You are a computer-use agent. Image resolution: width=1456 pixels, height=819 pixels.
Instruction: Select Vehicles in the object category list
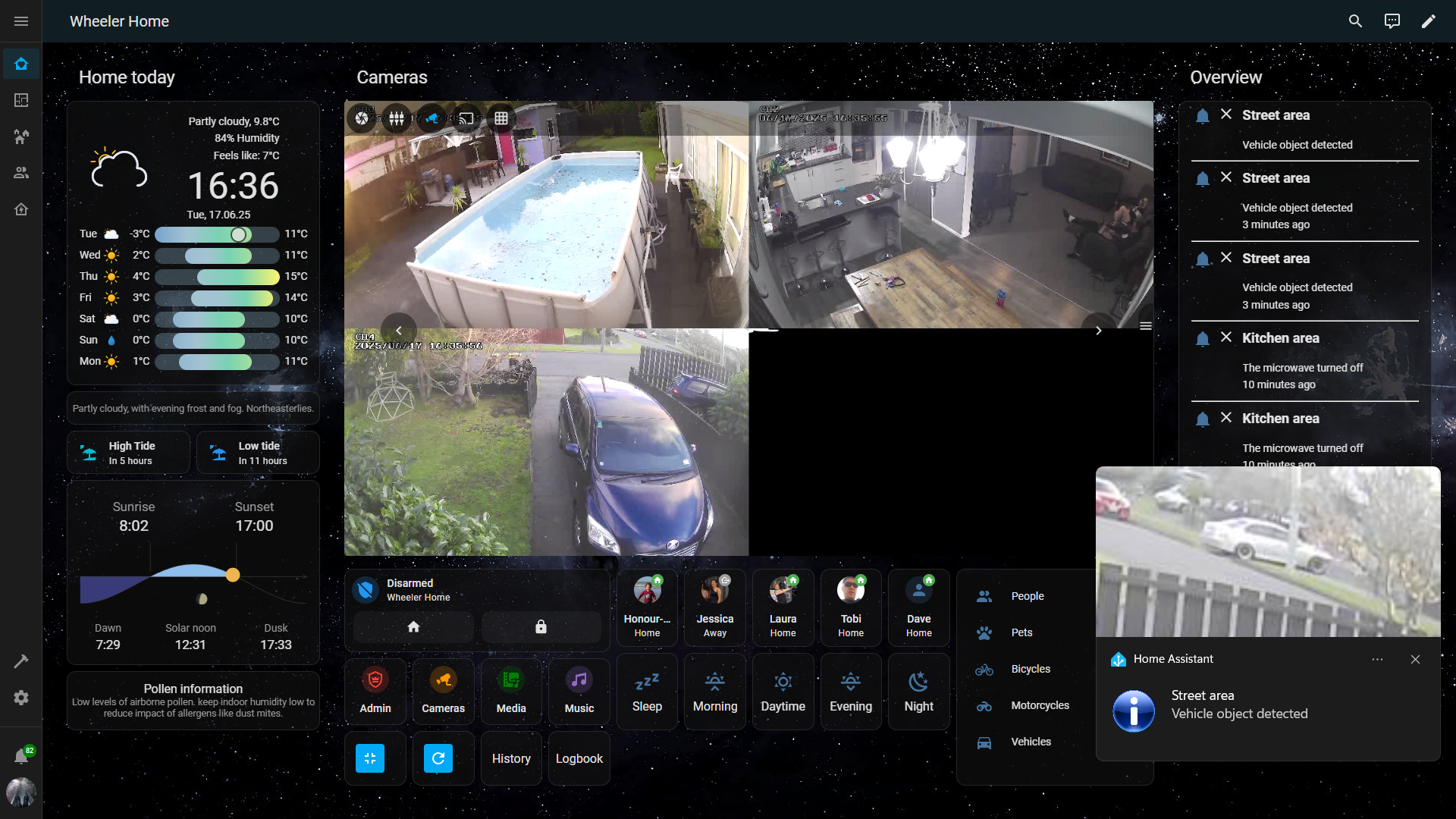(x=1031, y=742)
